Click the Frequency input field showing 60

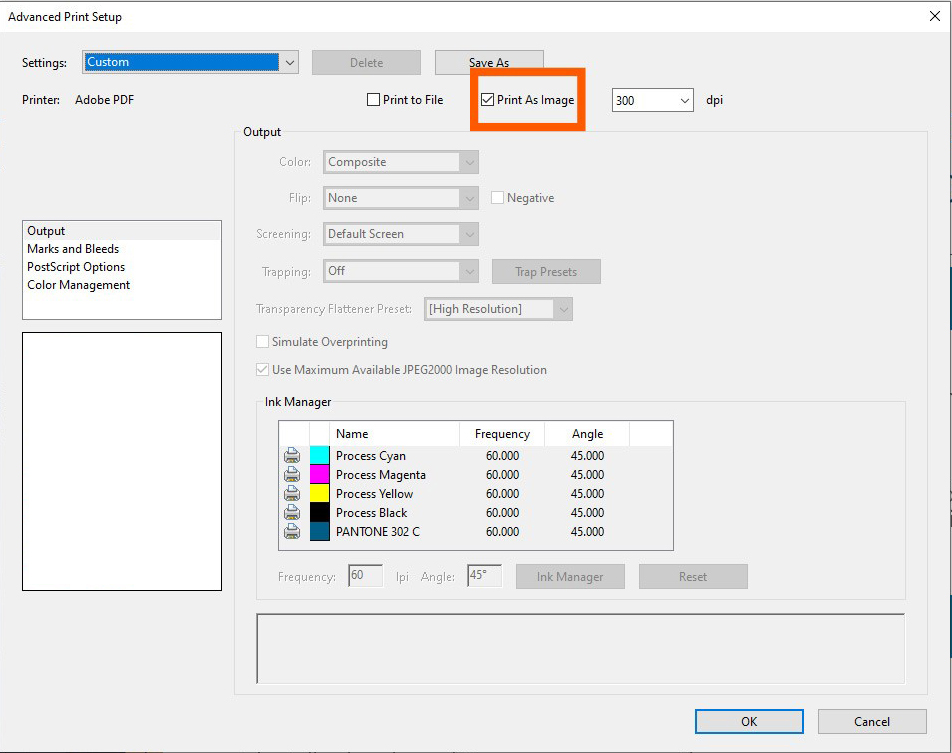point(366,575)
